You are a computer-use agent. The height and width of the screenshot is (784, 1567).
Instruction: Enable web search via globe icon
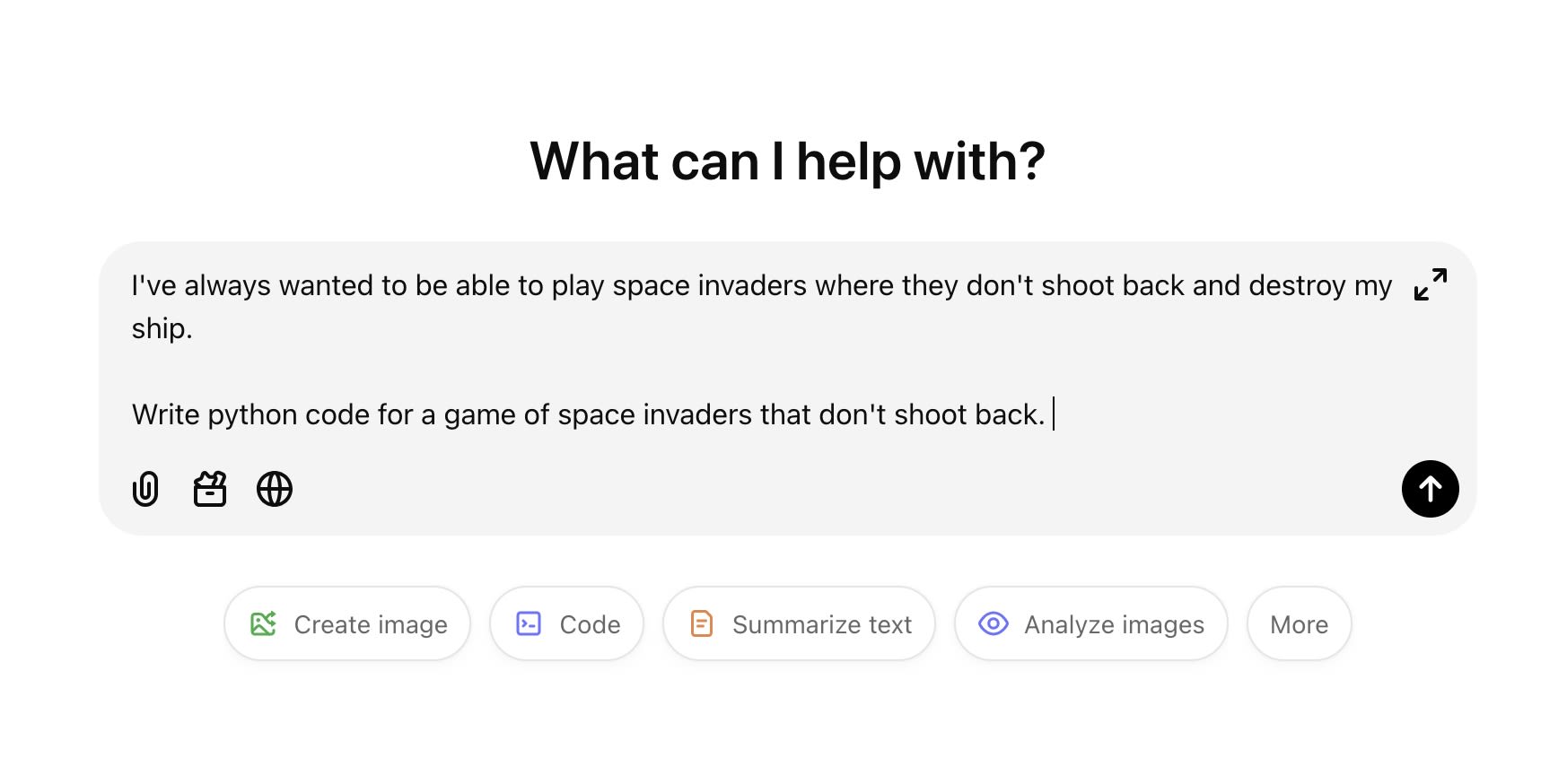pyautogui.click(x=275, y=489)
